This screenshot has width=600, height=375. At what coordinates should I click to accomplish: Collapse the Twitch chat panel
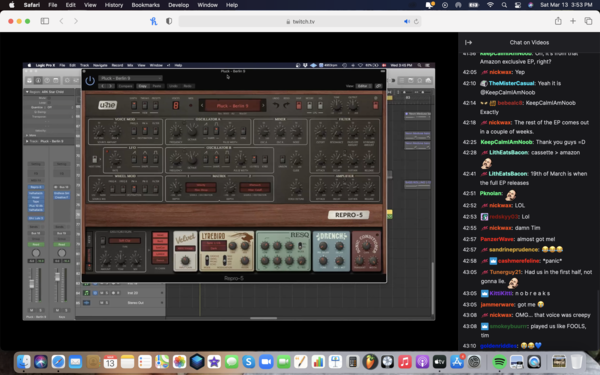(468, 42)
